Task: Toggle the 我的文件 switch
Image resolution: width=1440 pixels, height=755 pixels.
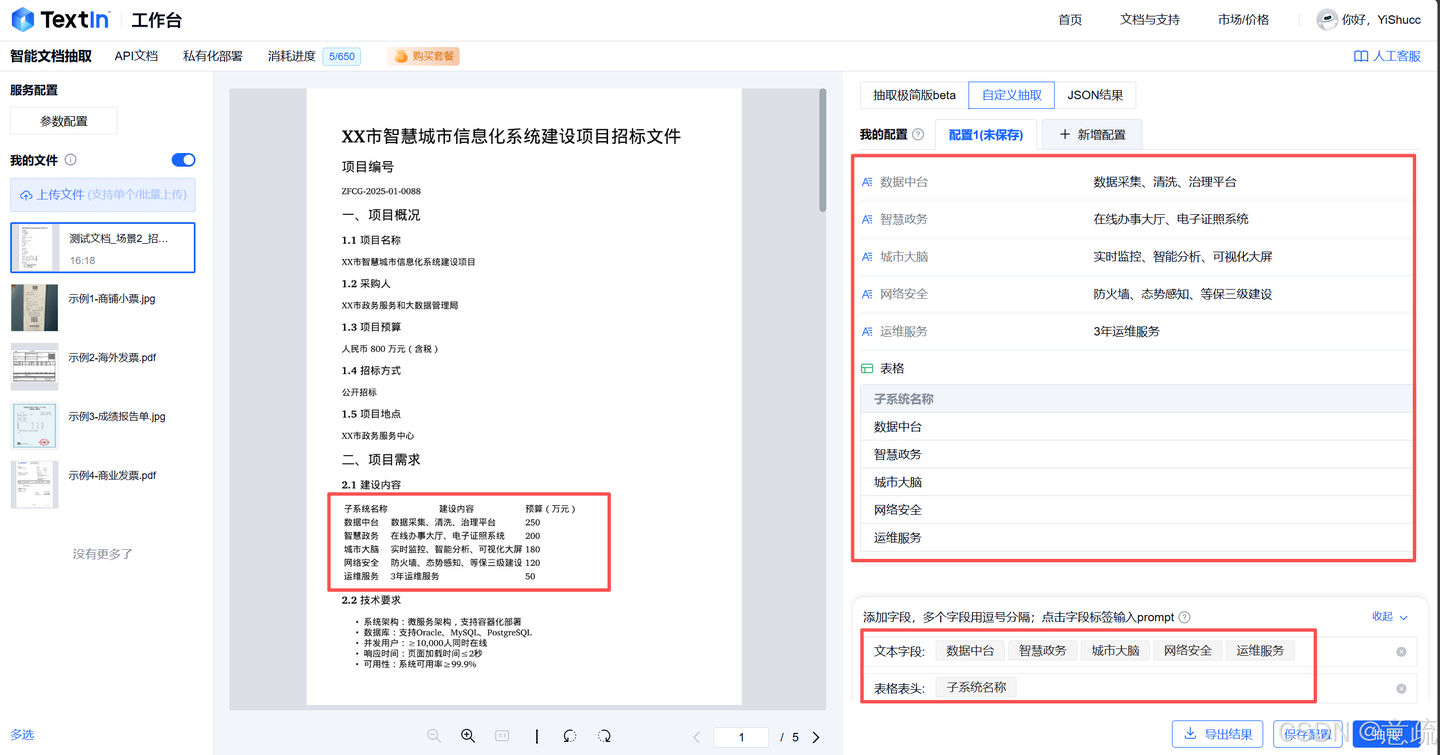Action: tap(183, 160)
